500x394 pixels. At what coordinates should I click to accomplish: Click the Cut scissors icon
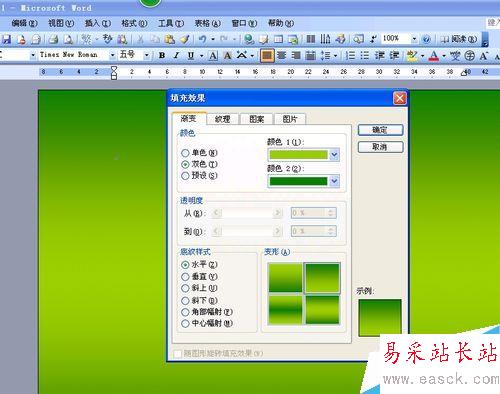pos(140,39)
